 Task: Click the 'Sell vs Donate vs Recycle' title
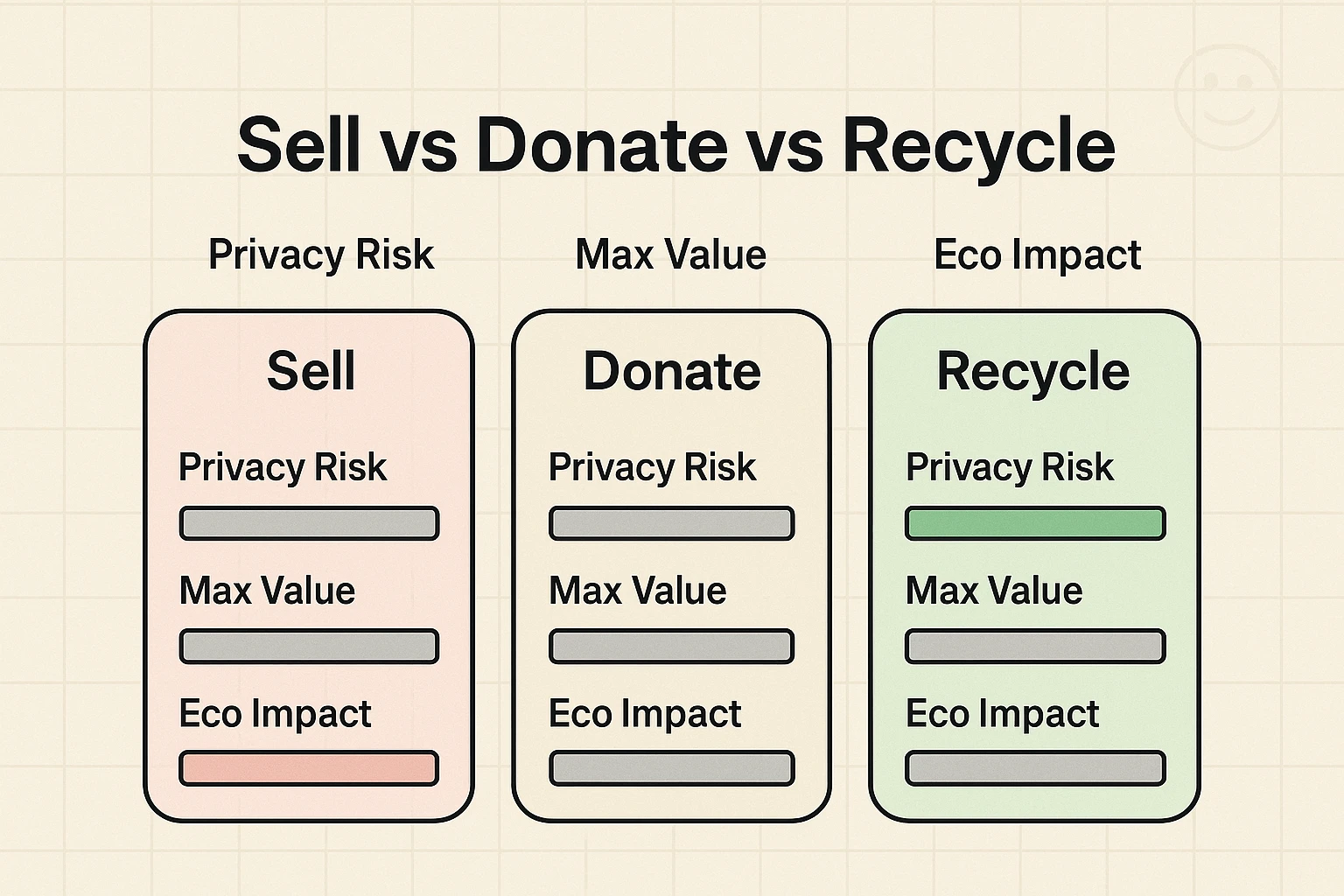tap(675, 144)
